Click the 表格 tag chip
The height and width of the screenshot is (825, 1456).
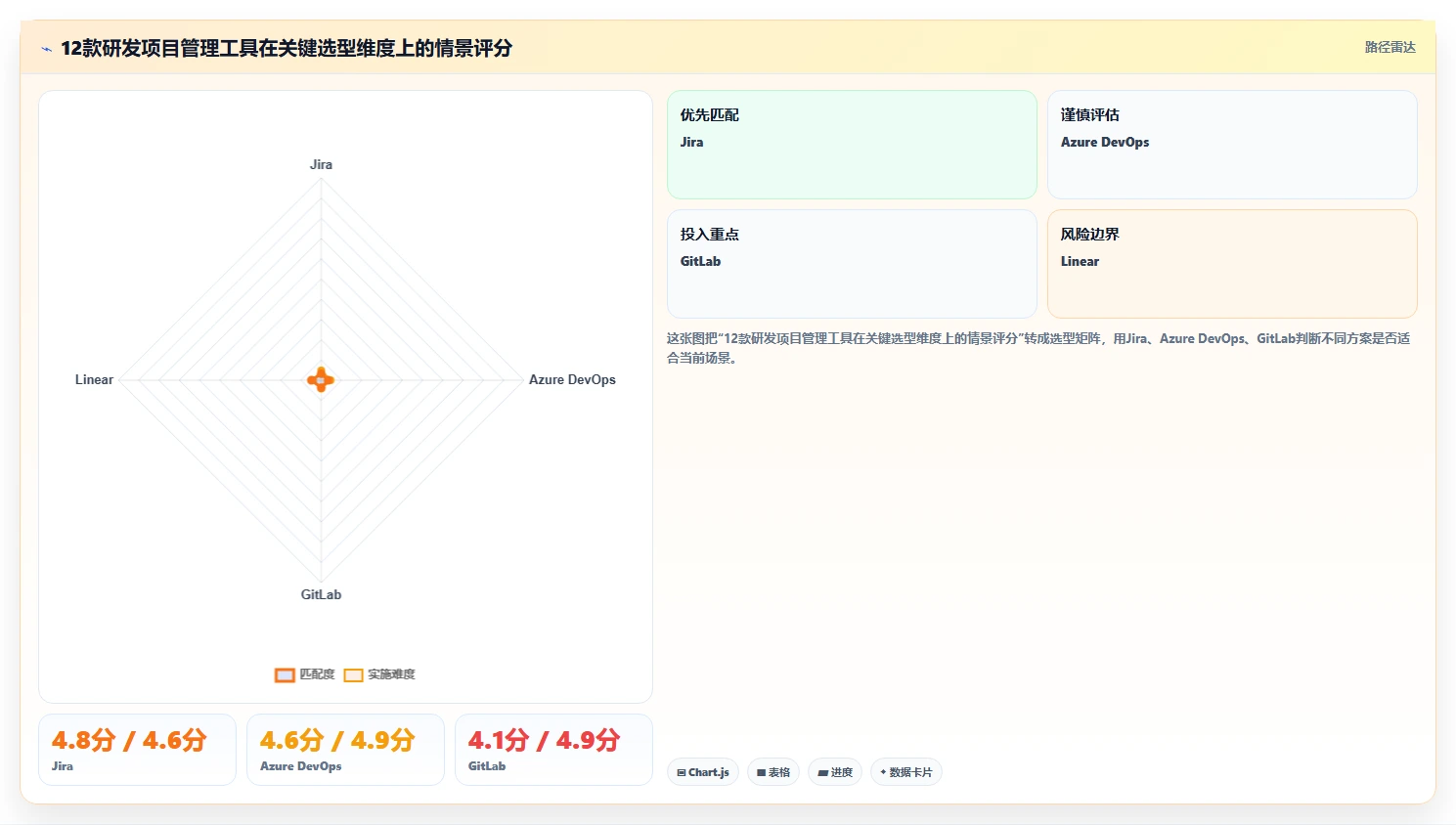tap(773, 772)
